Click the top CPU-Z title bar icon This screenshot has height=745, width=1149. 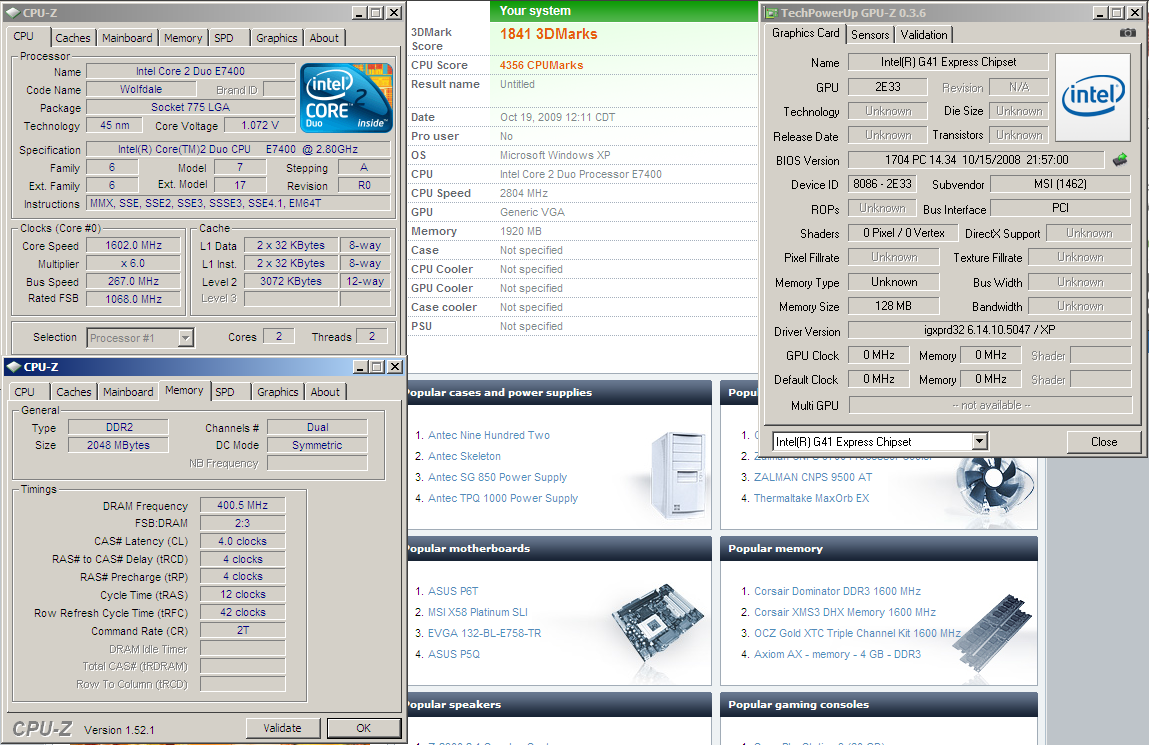pyautogui.click(x=12, y=12)
